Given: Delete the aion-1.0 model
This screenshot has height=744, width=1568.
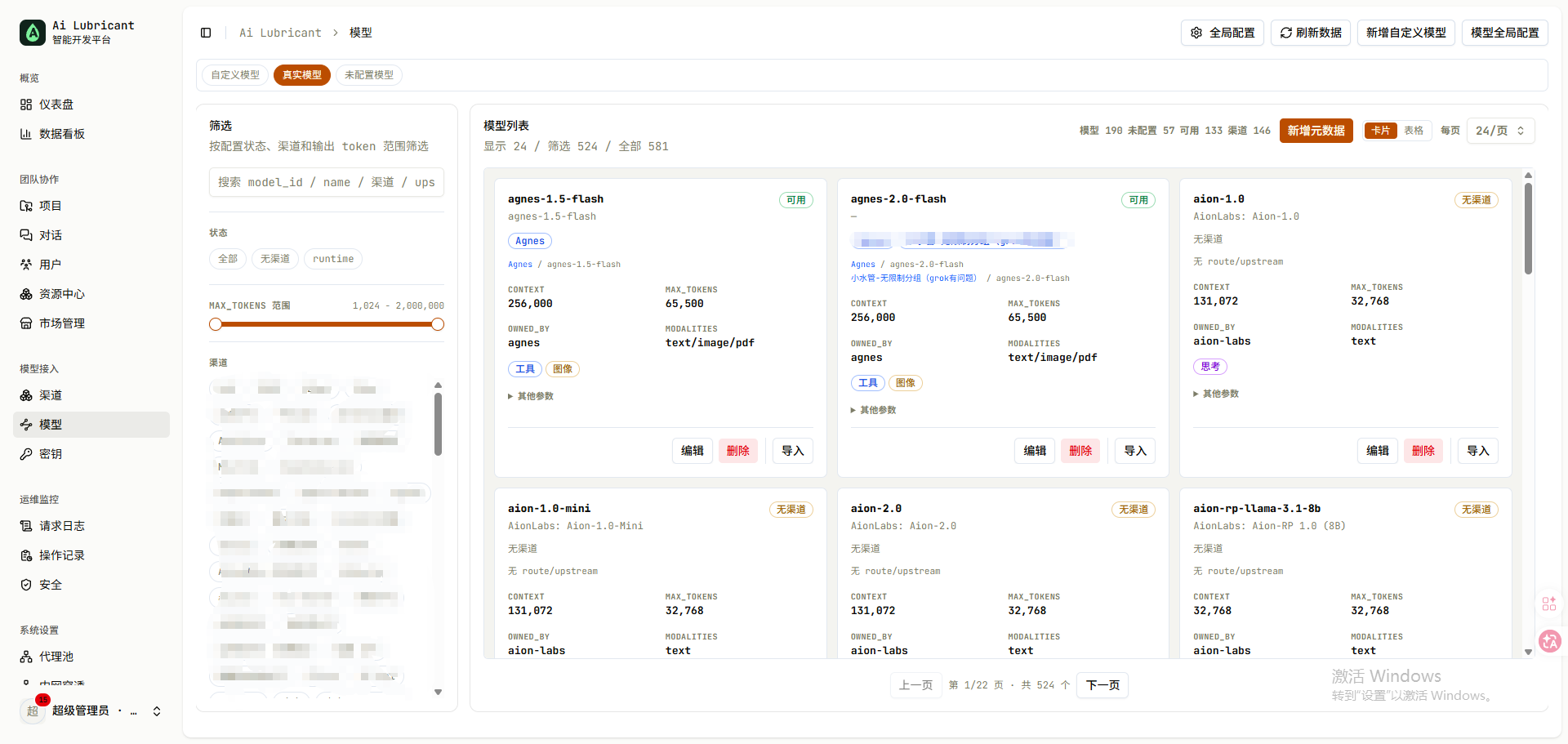Looking at the screenshot, I should (x=1423, y=451).
